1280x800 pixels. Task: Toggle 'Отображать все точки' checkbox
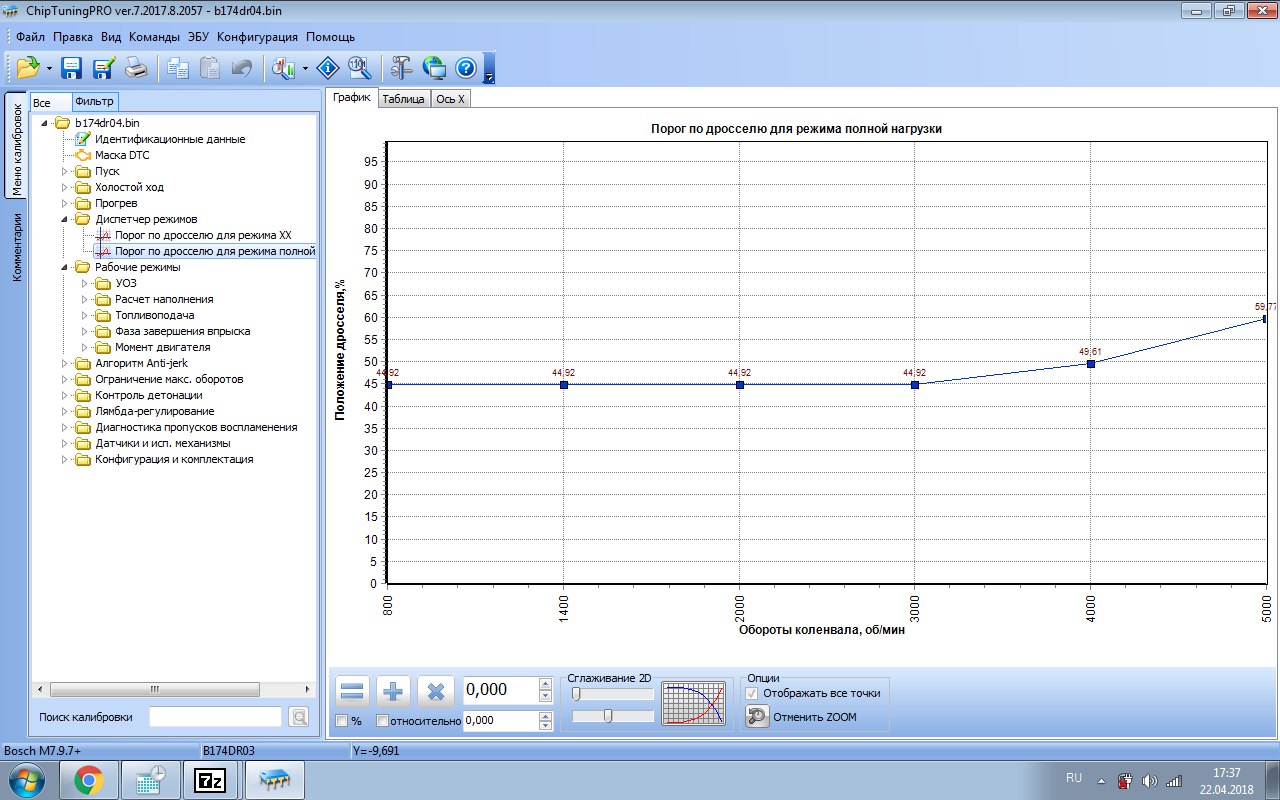point(752,693)
